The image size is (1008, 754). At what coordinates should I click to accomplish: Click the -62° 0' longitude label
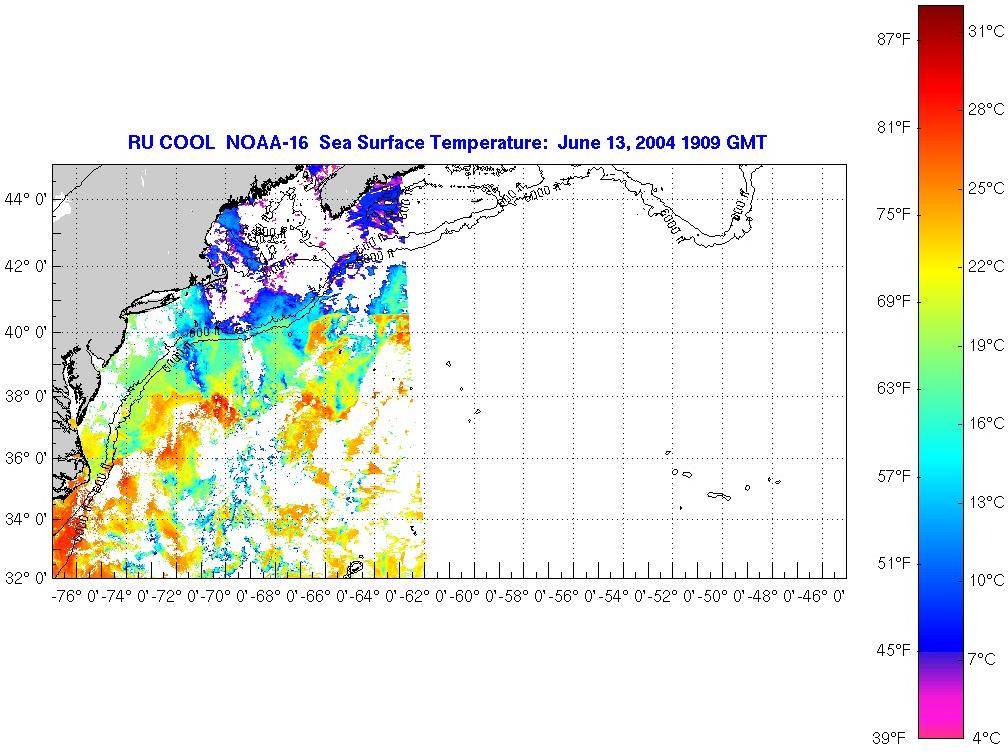point(424,597)
